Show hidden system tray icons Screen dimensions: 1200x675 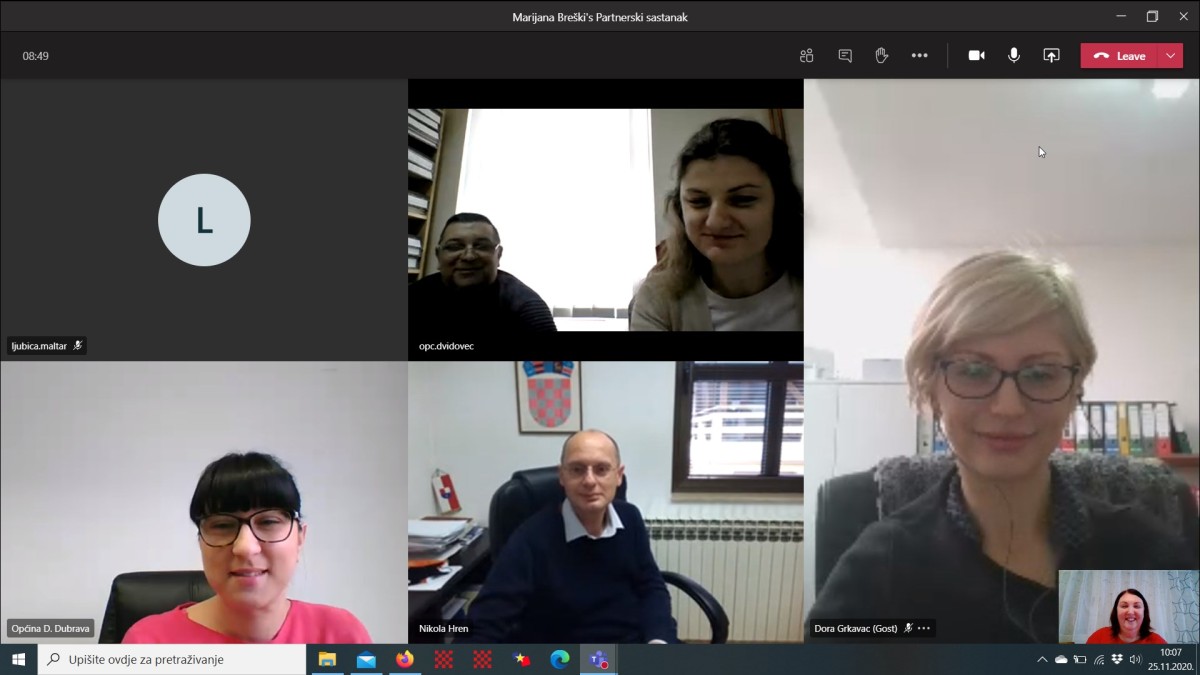1042,660
